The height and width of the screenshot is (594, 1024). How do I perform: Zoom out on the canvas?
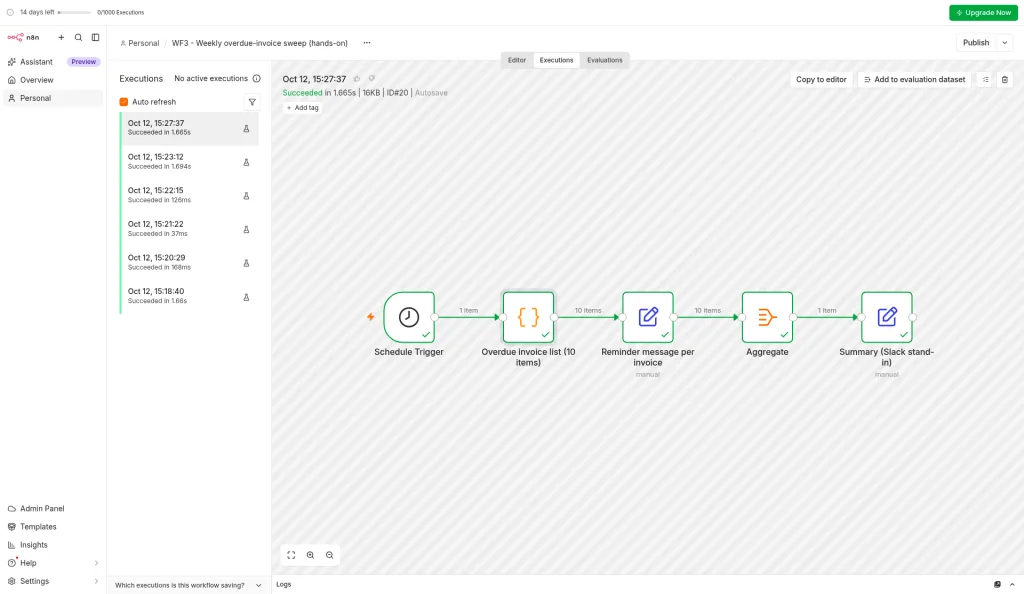pyautogui.click(x=330, y=555)
